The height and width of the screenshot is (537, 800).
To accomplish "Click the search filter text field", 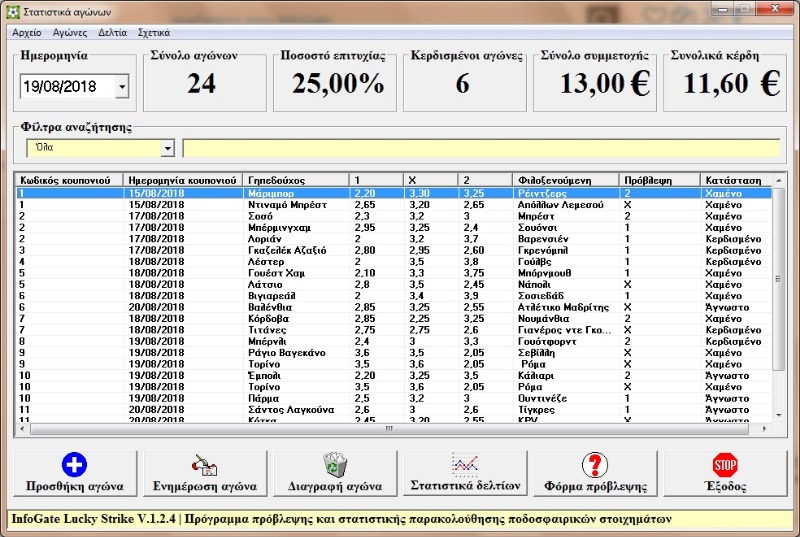I will coord(480,148).
